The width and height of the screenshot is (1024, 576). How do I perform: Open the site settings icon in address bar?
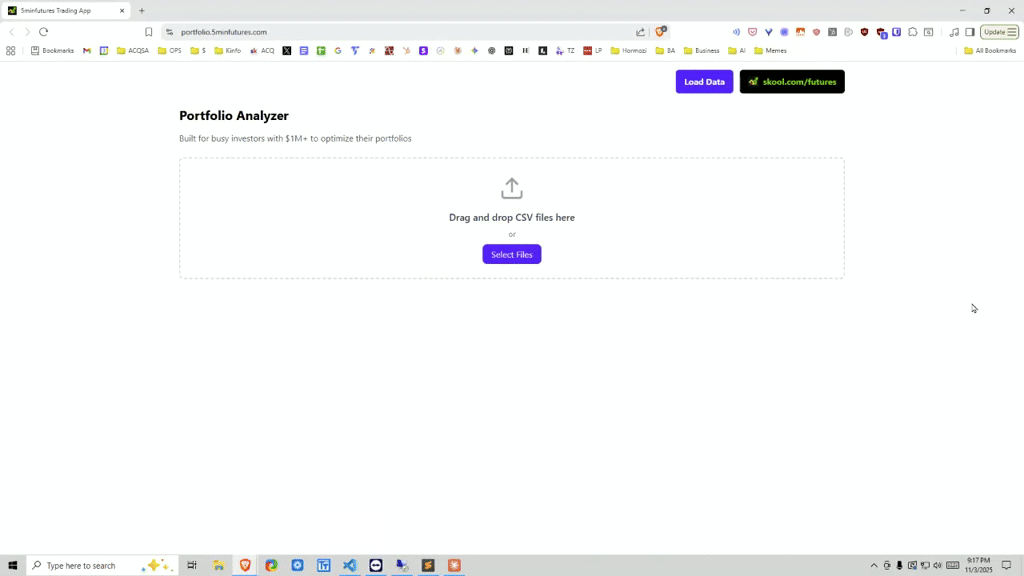tap(170, 31)
